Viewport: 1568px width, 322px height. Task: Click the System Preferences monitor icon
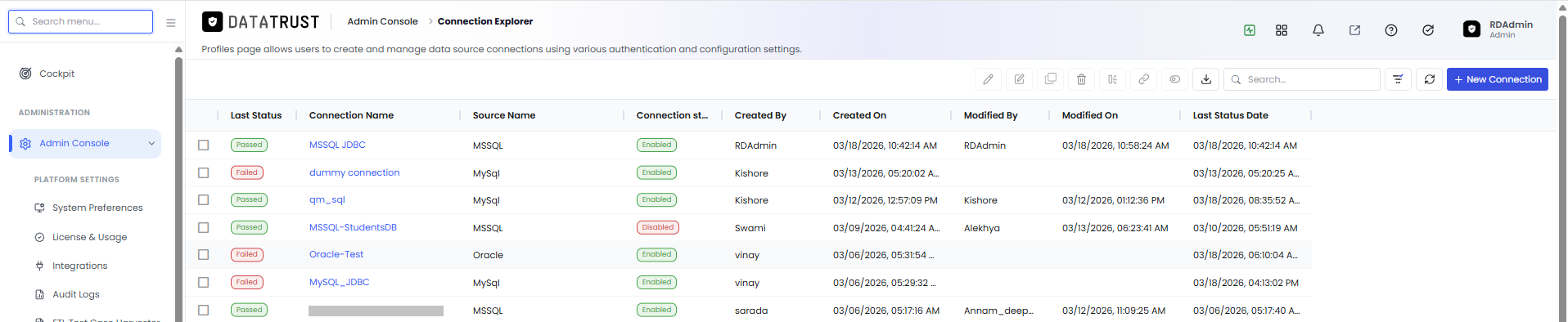pos(39,208)
